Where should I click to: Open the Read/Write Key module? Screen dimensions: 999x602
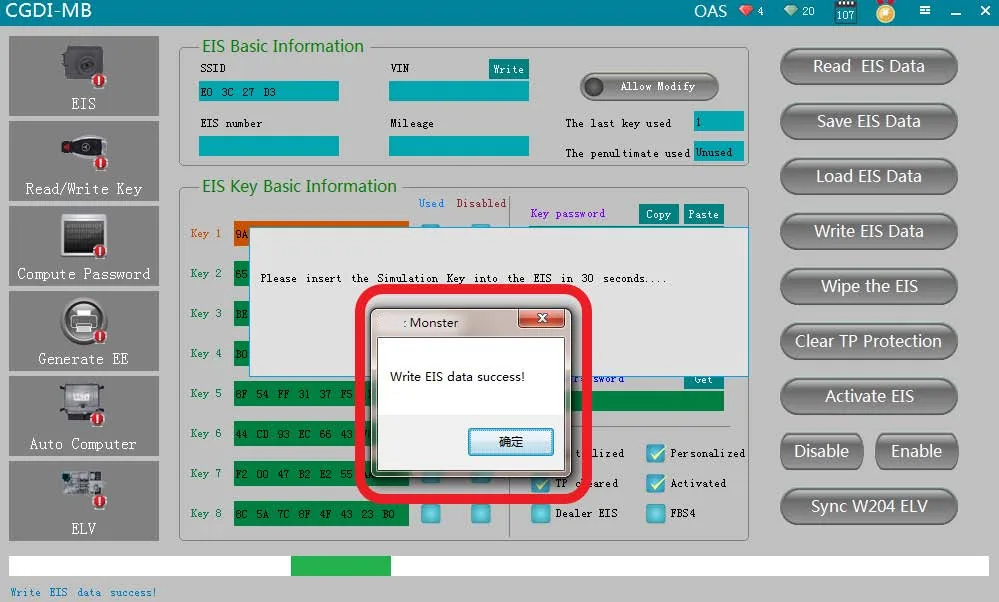pos(83,161)
